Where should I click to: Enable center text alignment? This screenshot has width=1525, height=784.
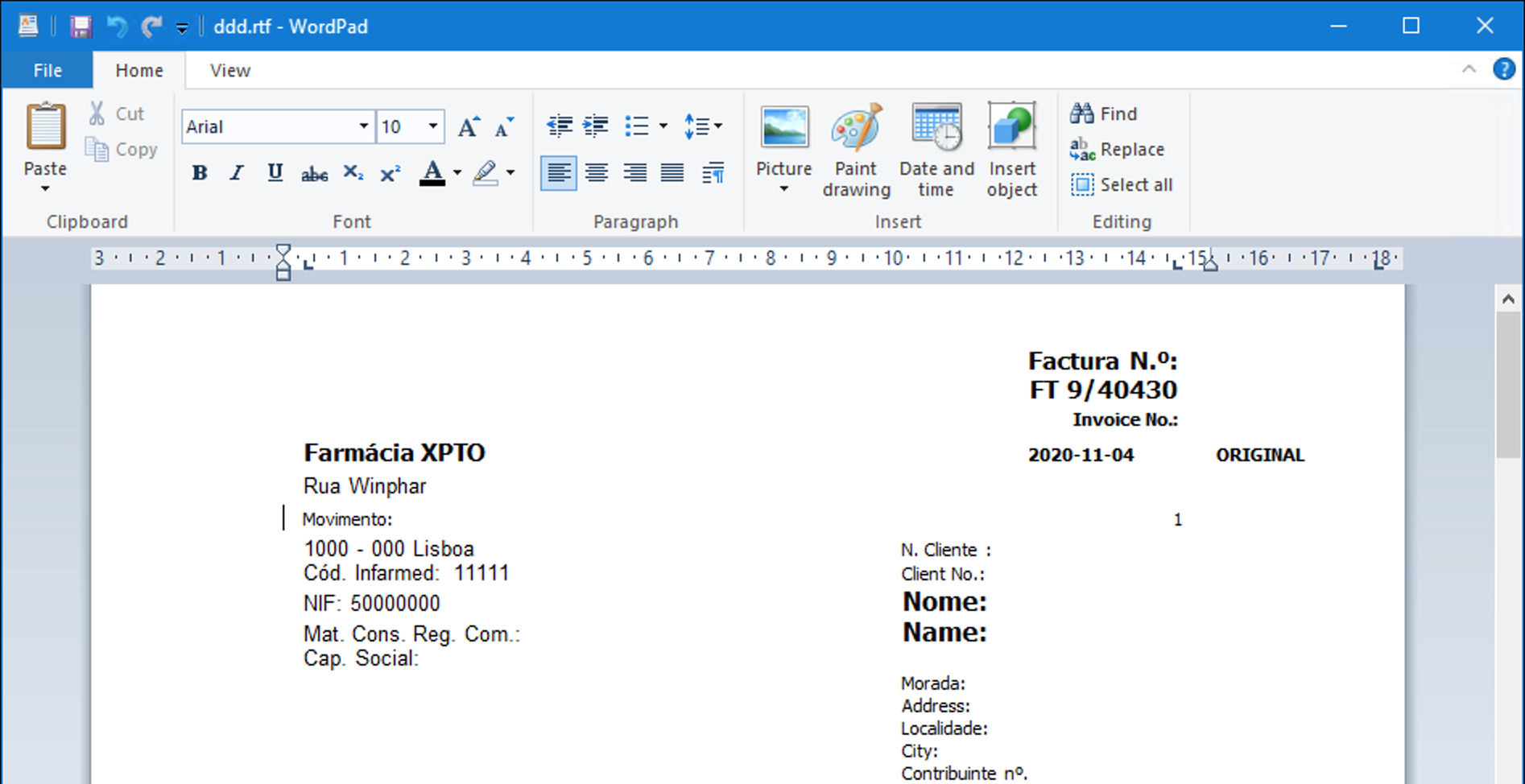click(597, 173)
